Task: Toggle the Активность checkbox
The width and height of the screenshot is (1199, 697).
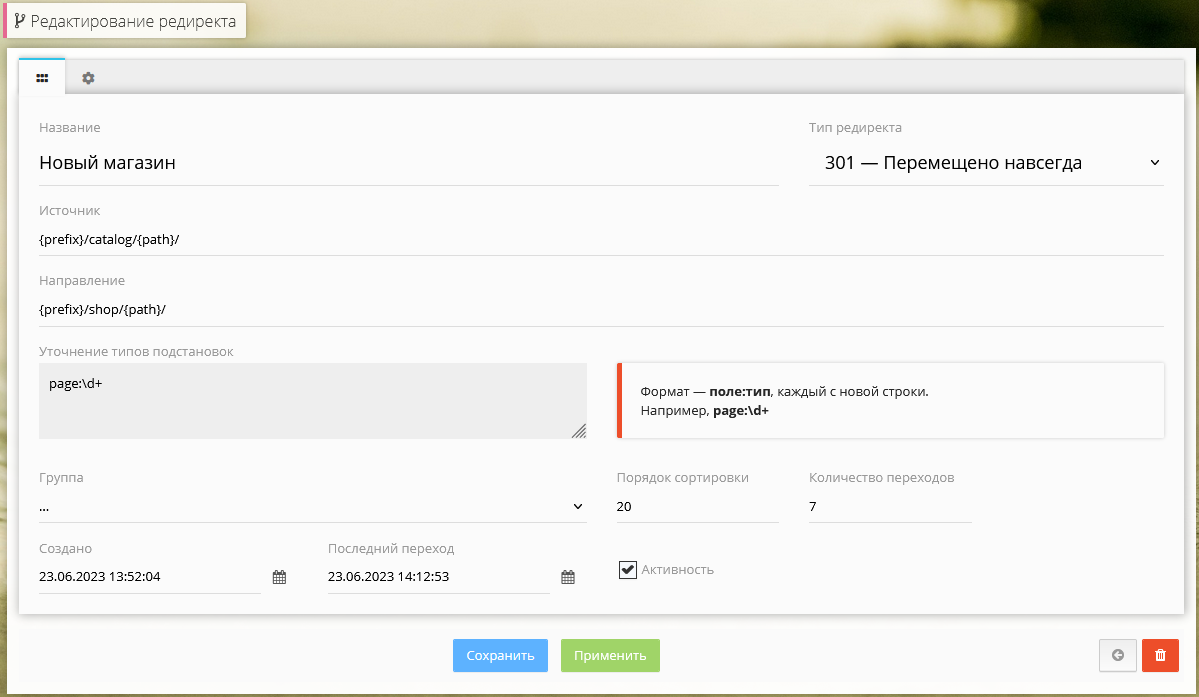Action: click(628, 570)
